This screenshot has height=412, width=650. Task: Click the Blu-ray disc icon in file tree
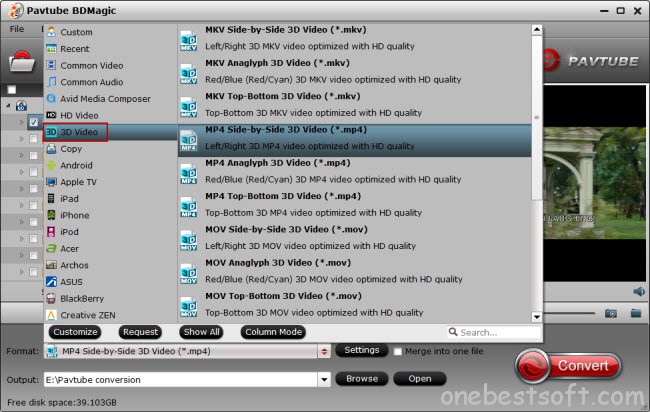pyautogui.click(x=21, y=106)
